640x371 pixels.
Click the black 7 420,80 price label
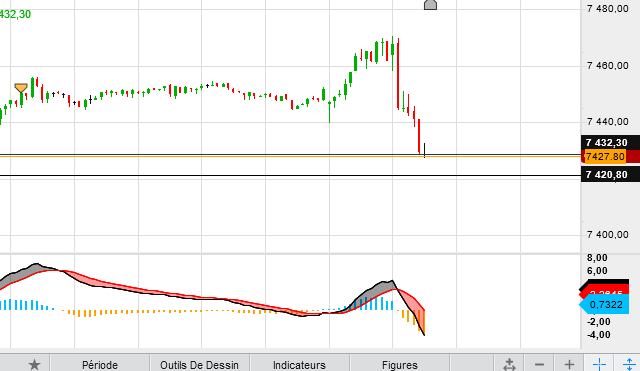[610, 175]
